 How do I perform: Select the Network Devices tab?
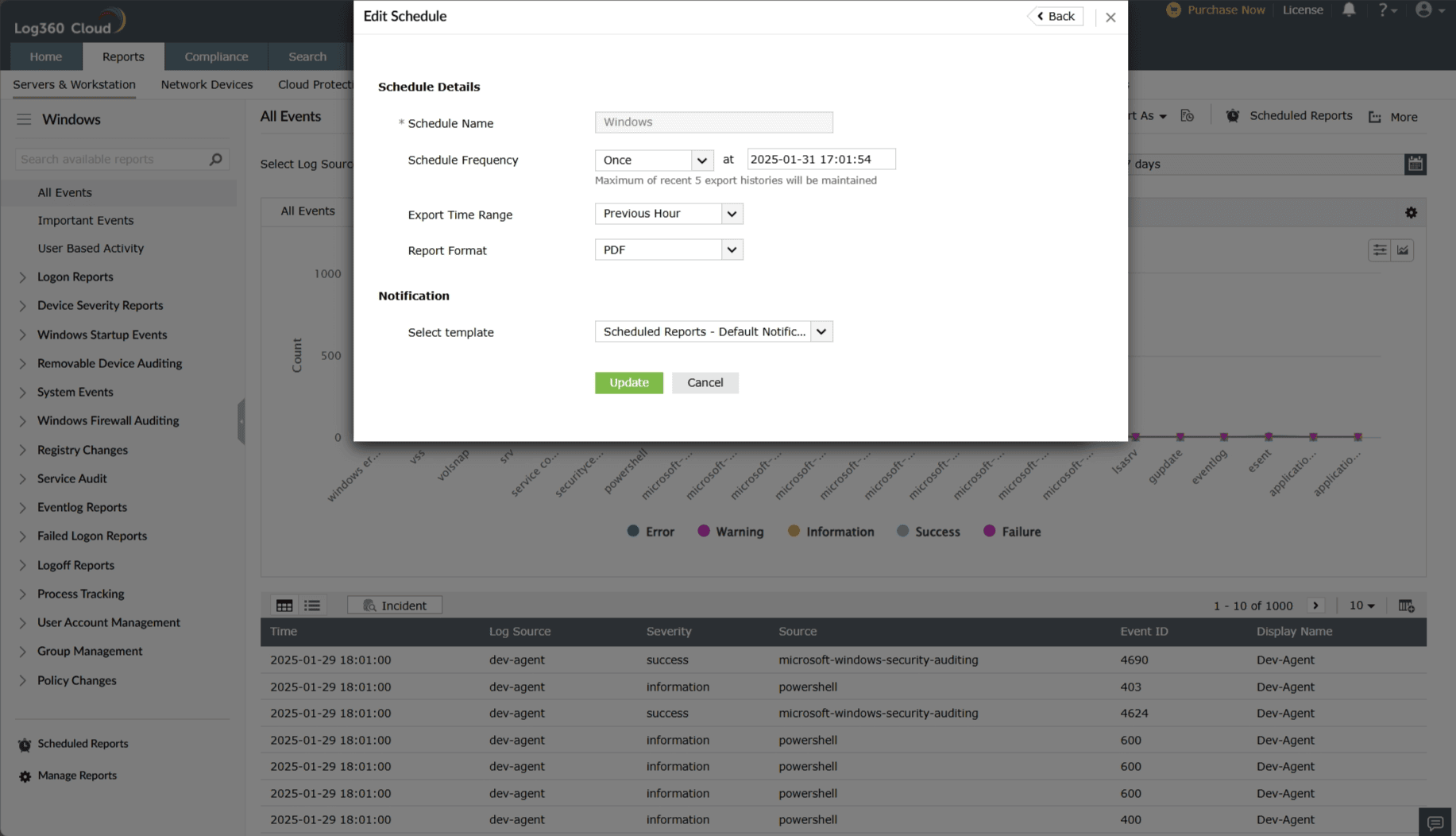coord(207,84)
